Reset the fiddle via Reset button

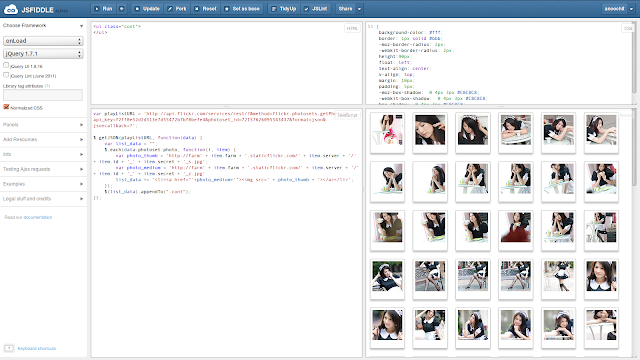[205, 9]
